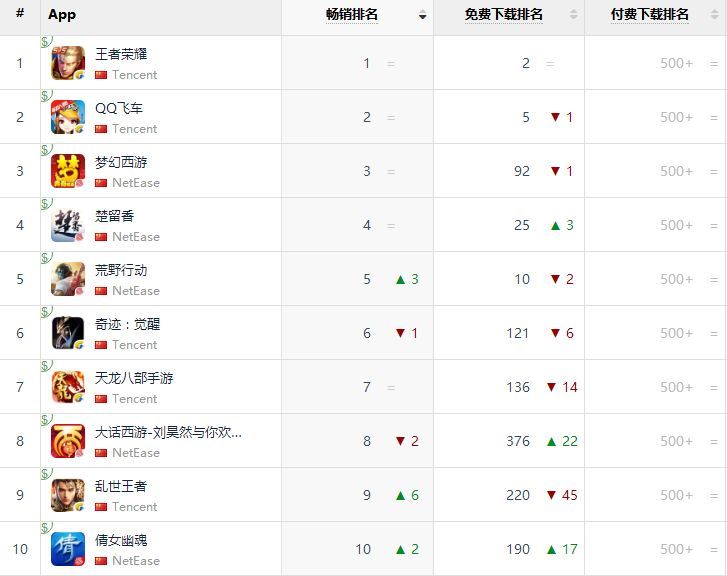Click the App column header
This screenshot has height=576, width=727.
[62, 15]
